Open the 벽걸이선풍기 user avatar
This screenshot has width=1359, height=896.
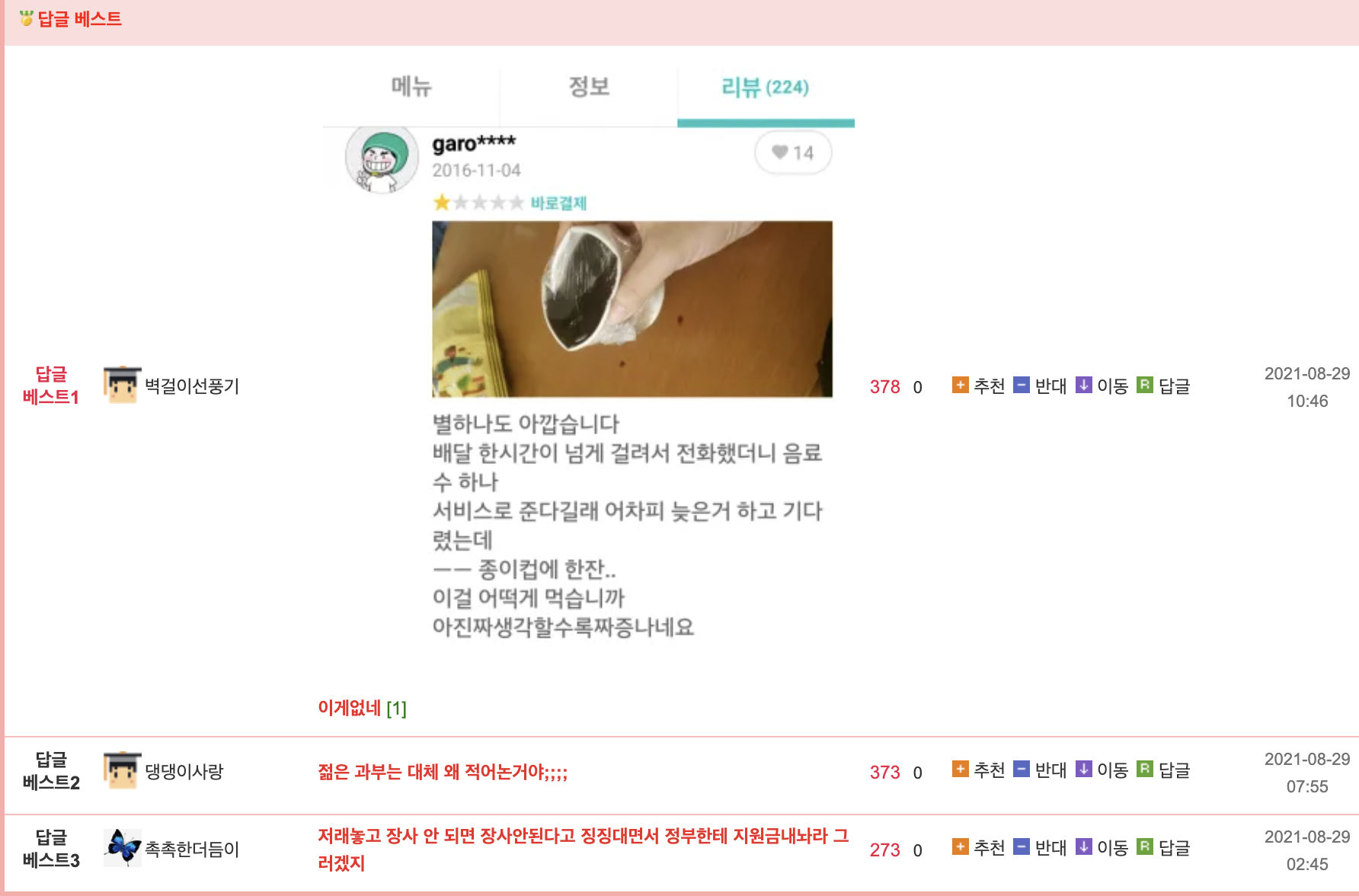tap(122, 386)
